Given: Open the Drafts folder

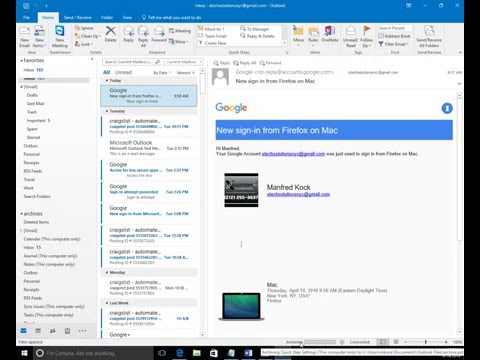Looking at the screenshot, I should click(x=32, y=95).
